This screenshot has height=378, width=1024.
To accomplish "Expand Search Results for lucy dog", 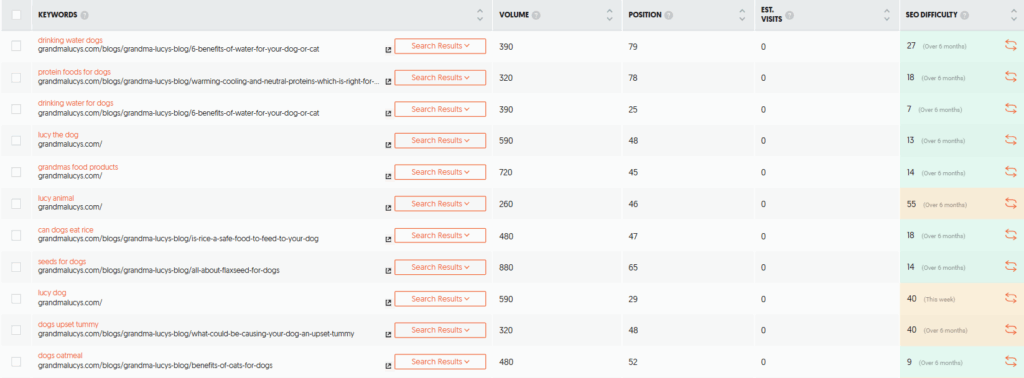I will pos(440,298).
